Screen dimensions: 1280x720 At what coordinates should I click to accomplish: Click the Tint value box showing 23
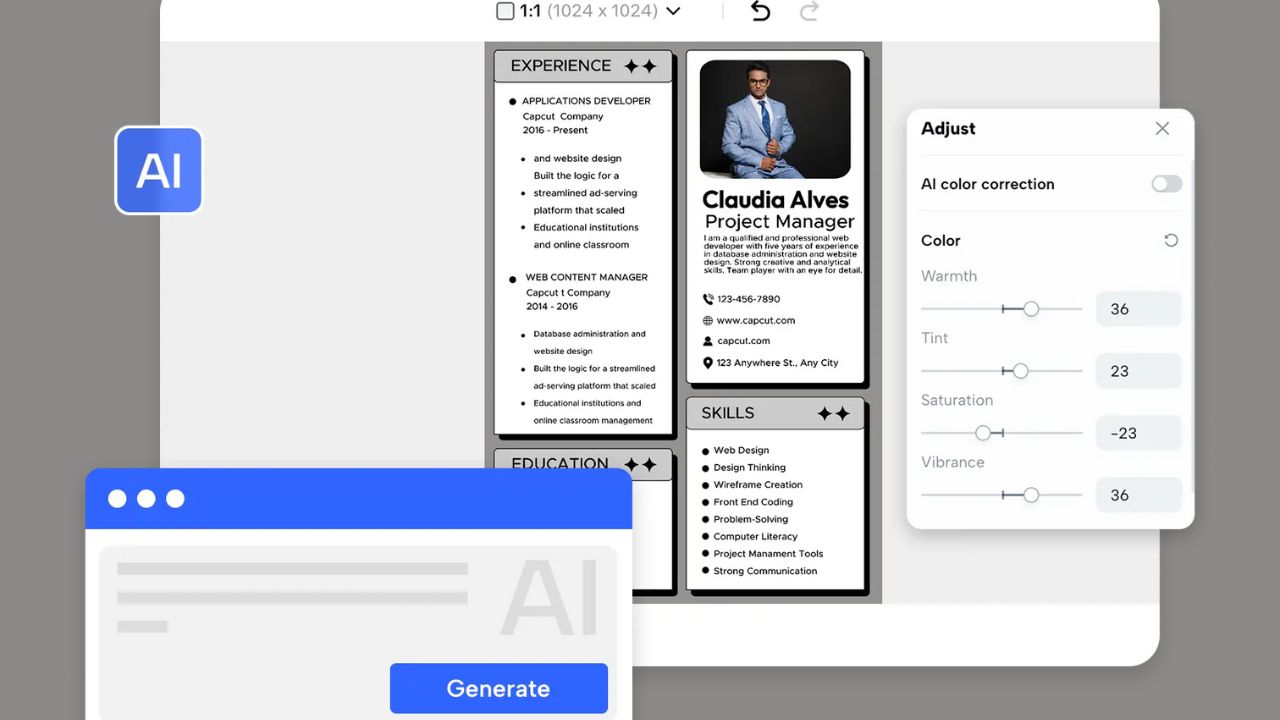pos(1138,371)
